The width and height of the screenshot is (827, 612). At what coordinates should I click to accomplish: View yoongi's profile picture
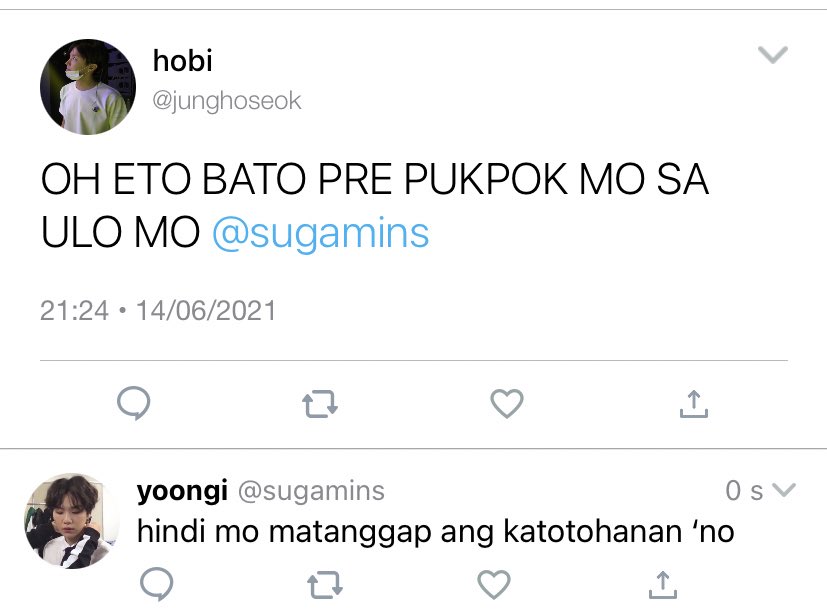click(72, 521)
